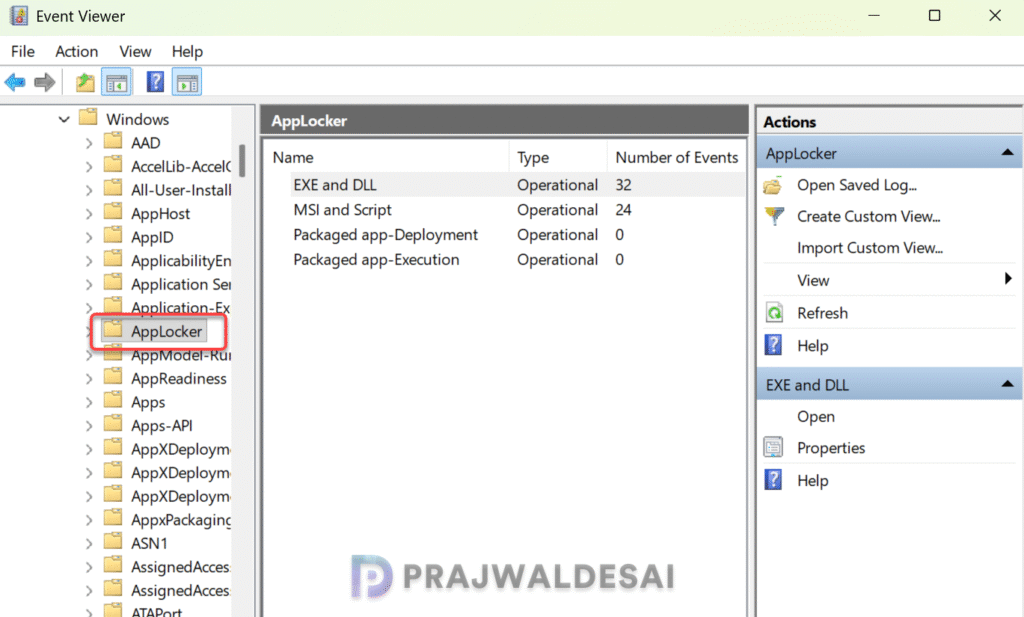Click Properties action label

click(831, 448)
